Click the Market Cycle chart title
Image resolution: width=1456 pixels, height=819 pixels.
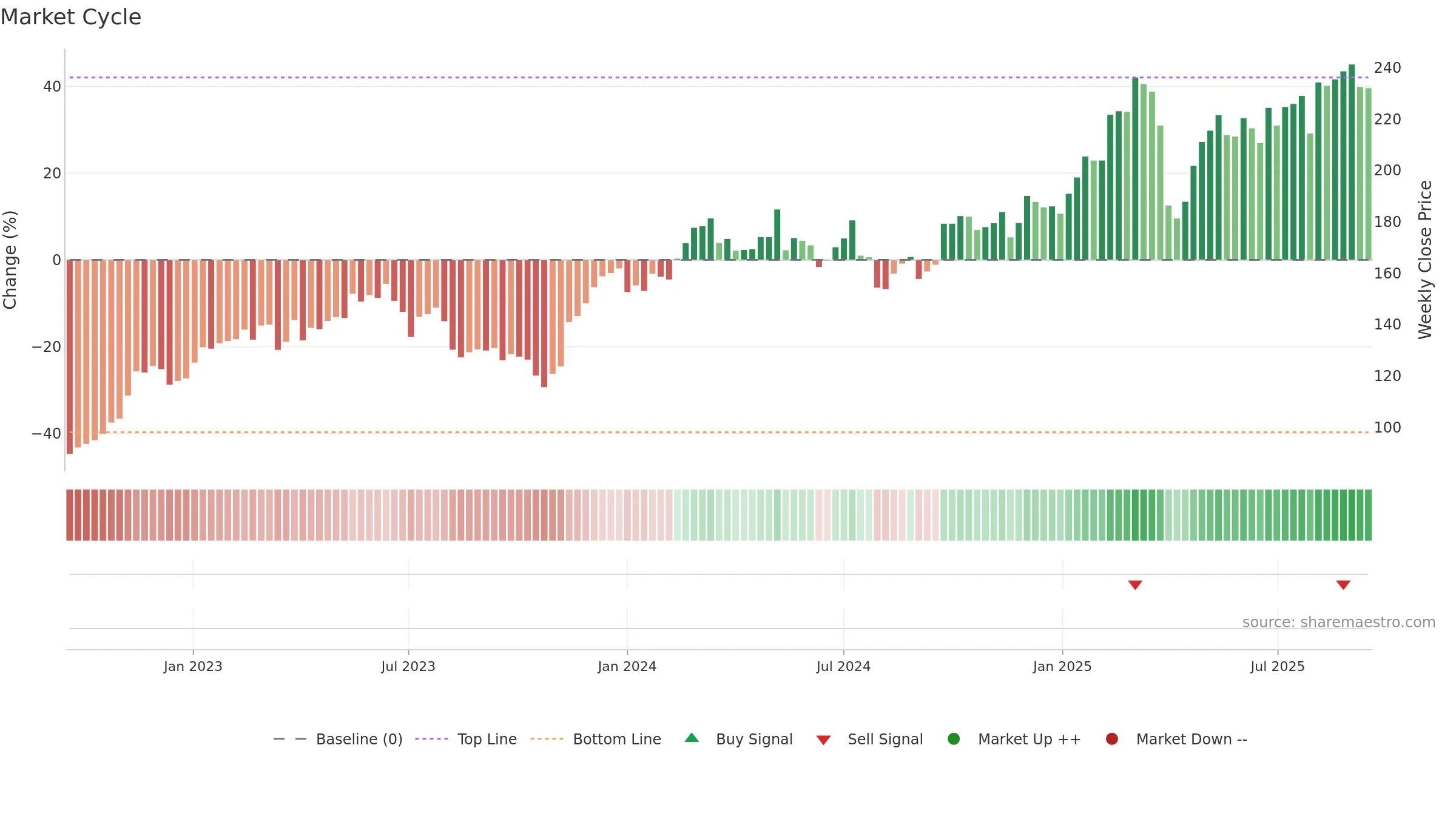point(71,17)
